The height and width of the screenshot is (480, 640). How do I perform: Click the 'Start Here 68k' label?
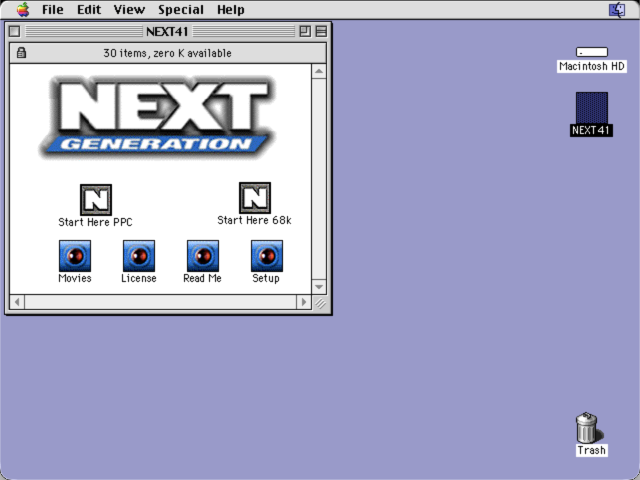click(x=254, y=220)
